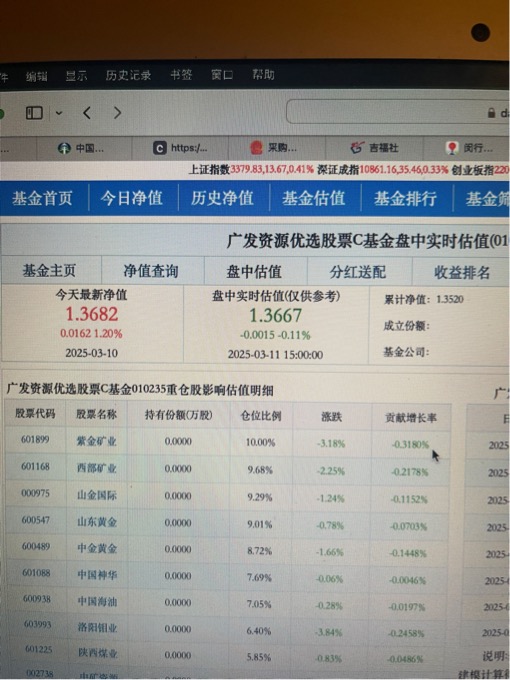
Task: Toggle Safari sidebar icon
Action: [34, 113]
